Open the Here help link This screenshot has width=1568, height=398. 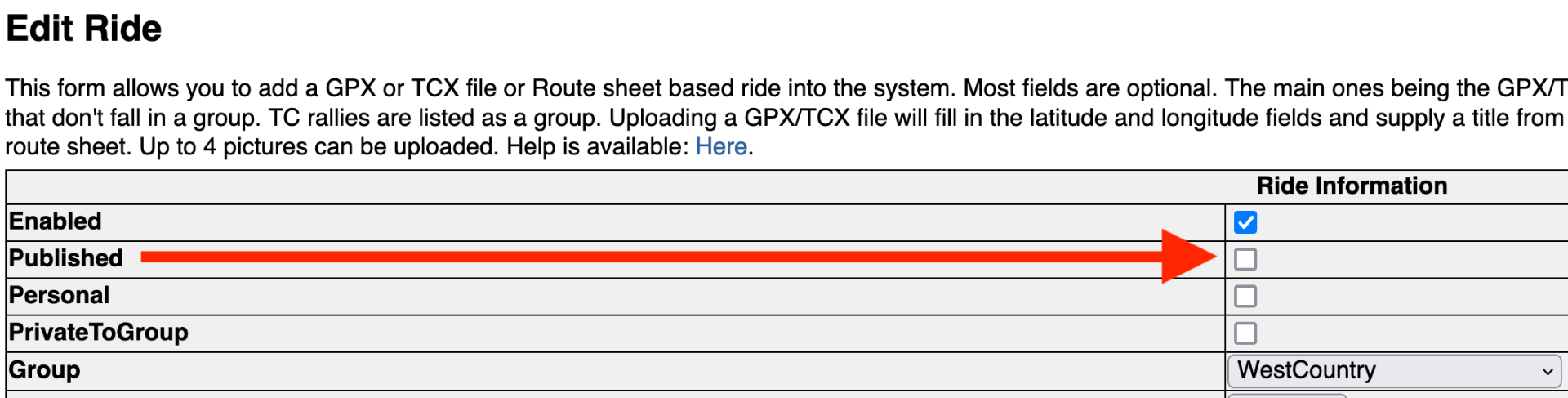click(x=720, y=147)
